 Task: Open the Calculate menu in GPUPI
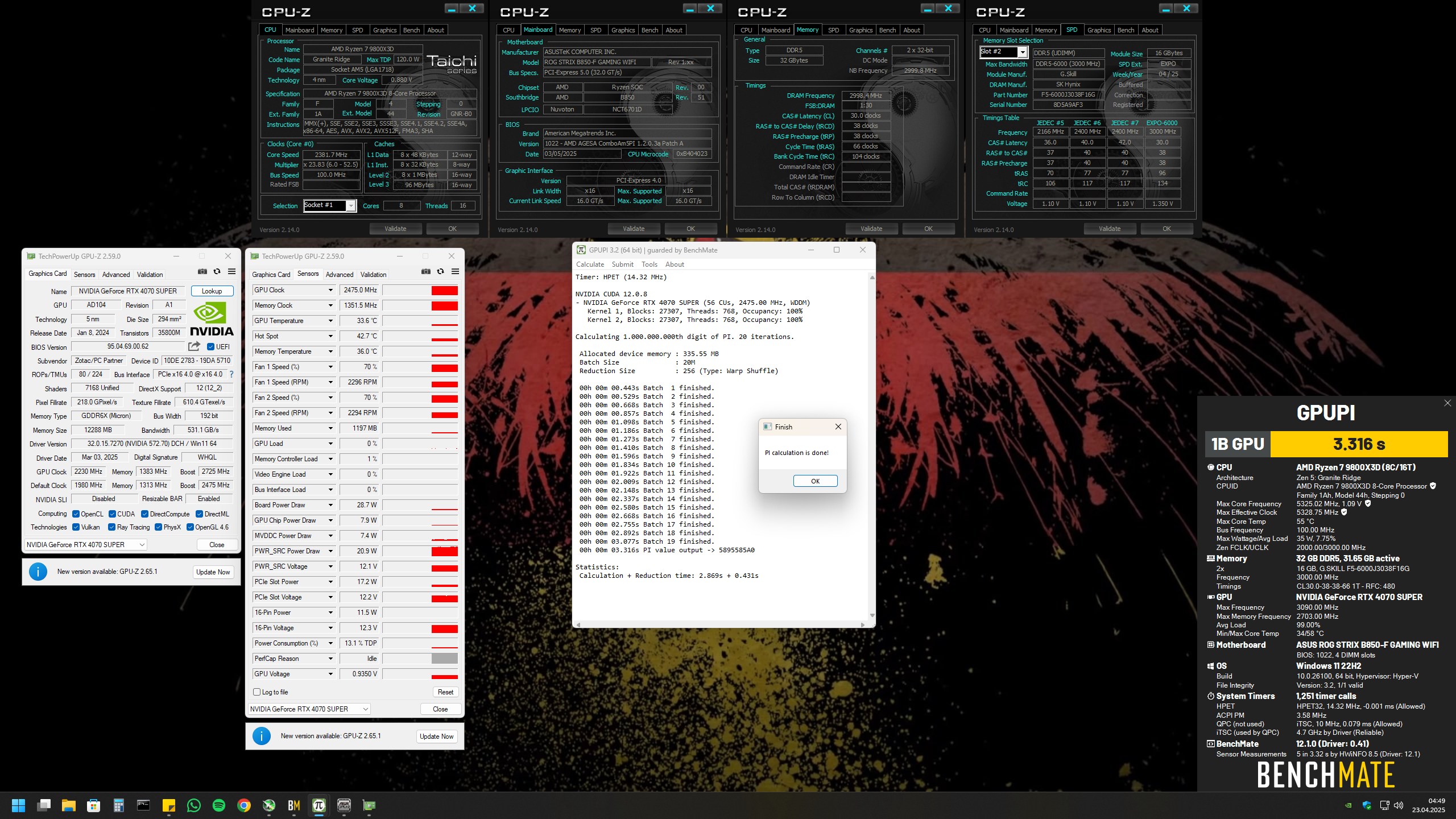[x=590, y=264]
